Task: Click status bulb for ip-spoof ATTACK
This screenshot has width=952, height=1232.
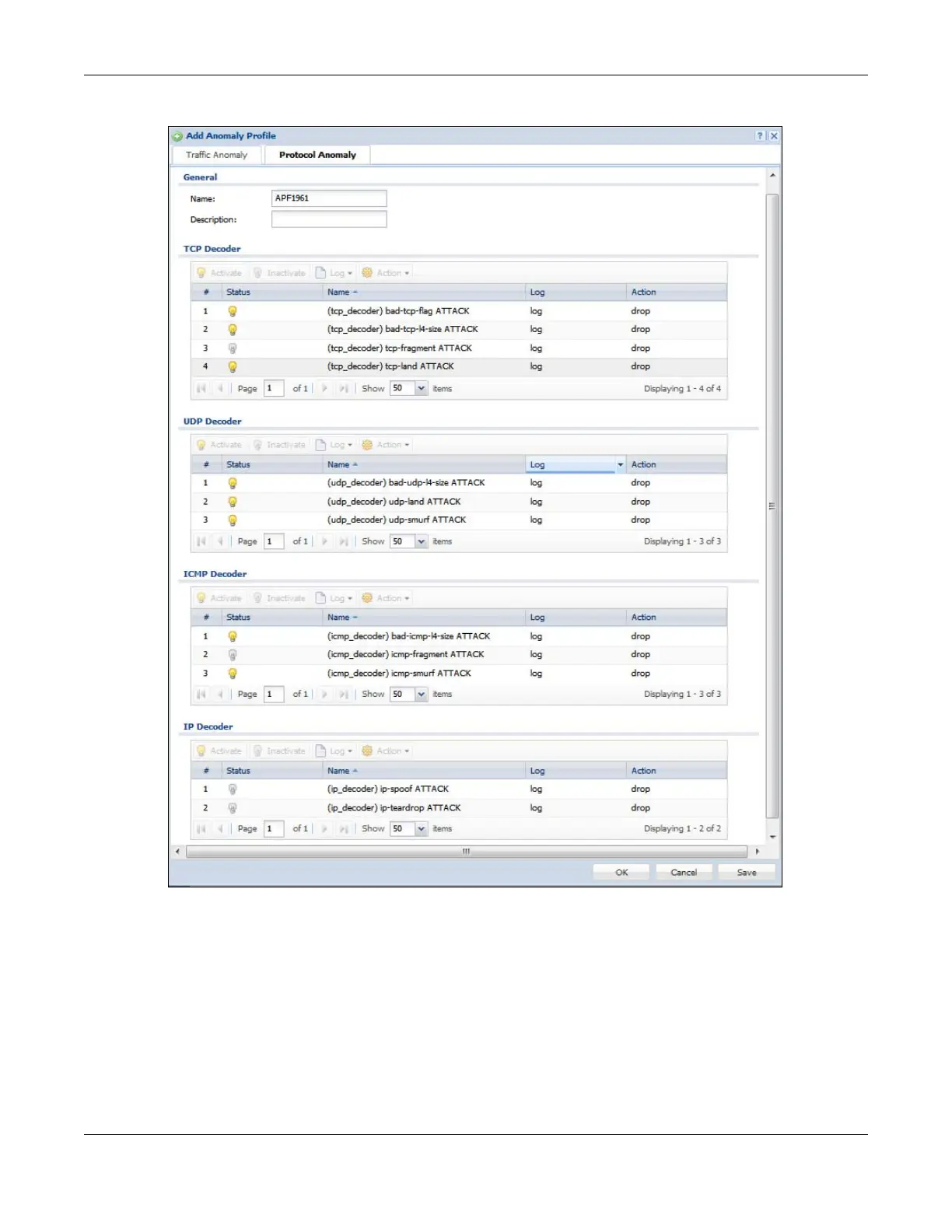Action: 232,789
